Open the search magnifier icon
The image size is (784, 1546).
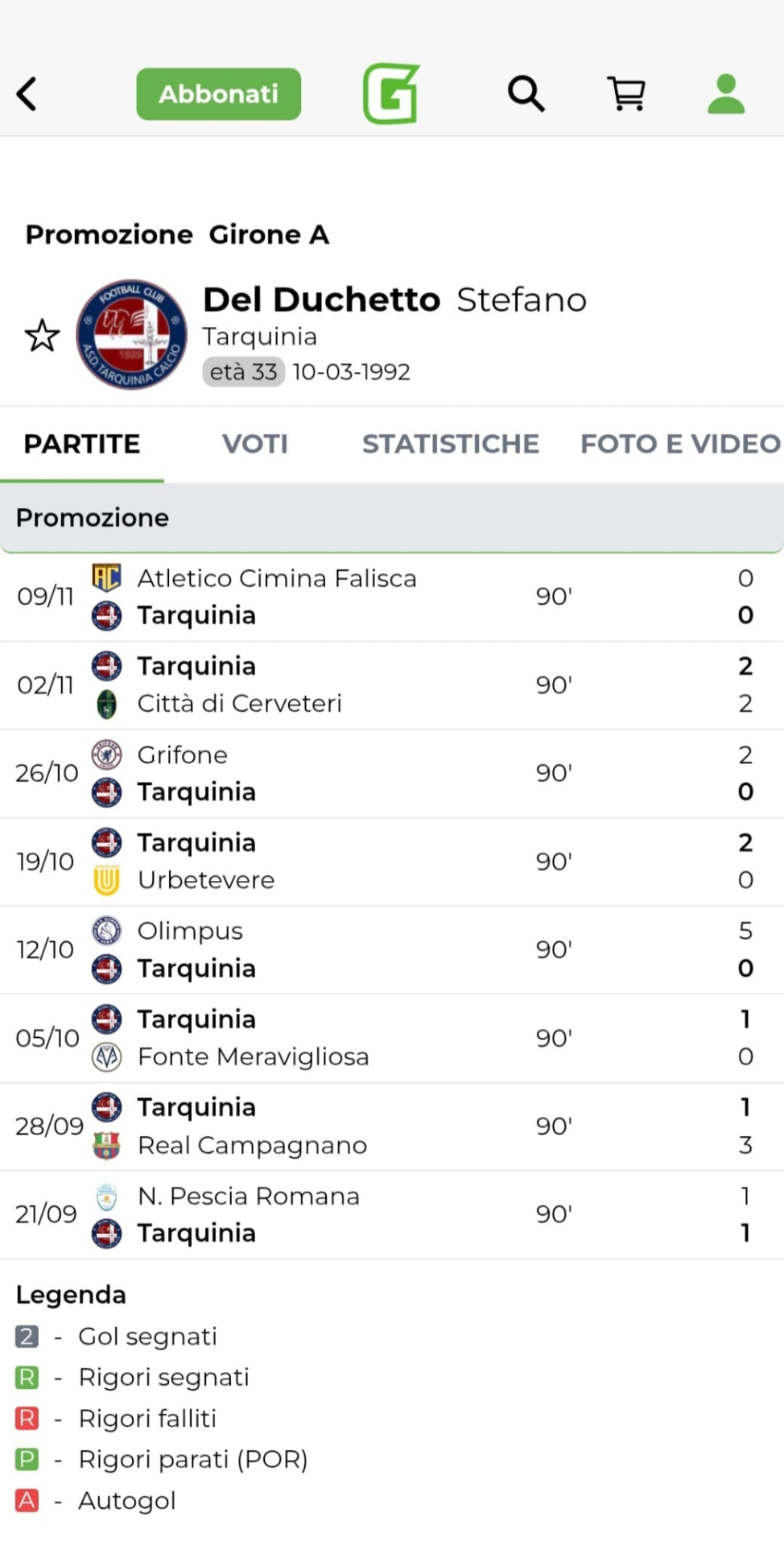(x=526, y=94)
